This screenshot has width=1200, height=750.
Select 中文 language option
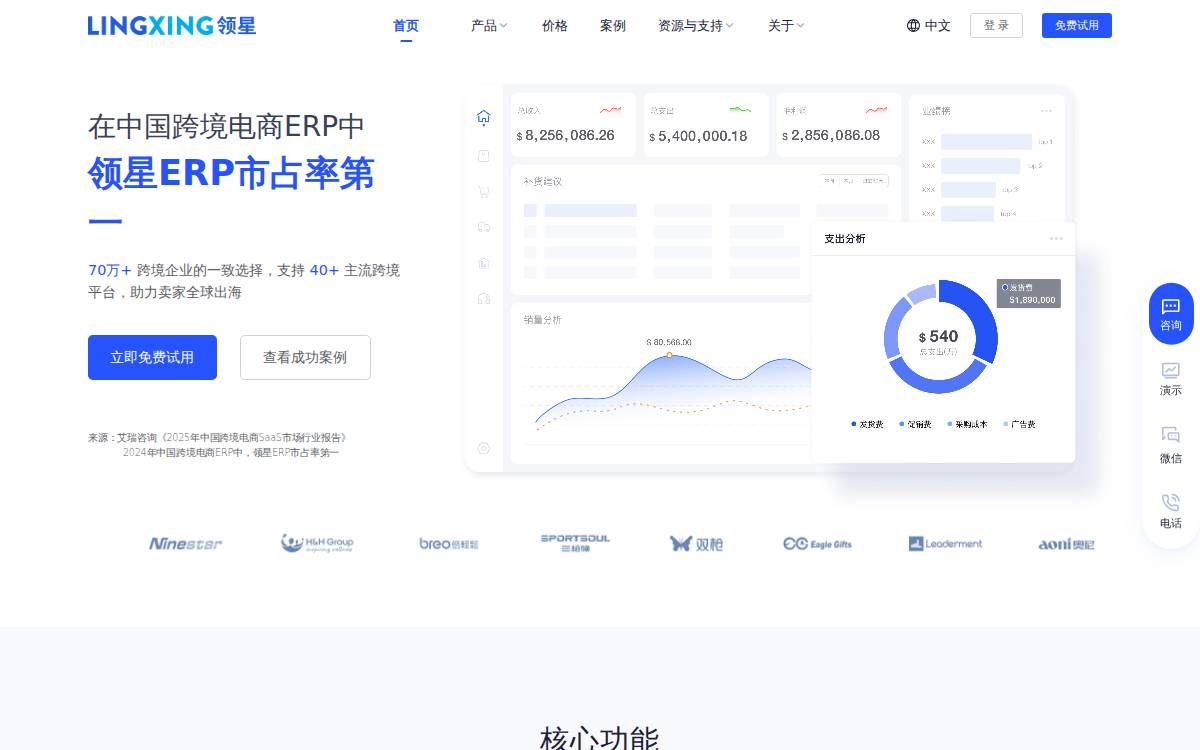click(938, 26)
